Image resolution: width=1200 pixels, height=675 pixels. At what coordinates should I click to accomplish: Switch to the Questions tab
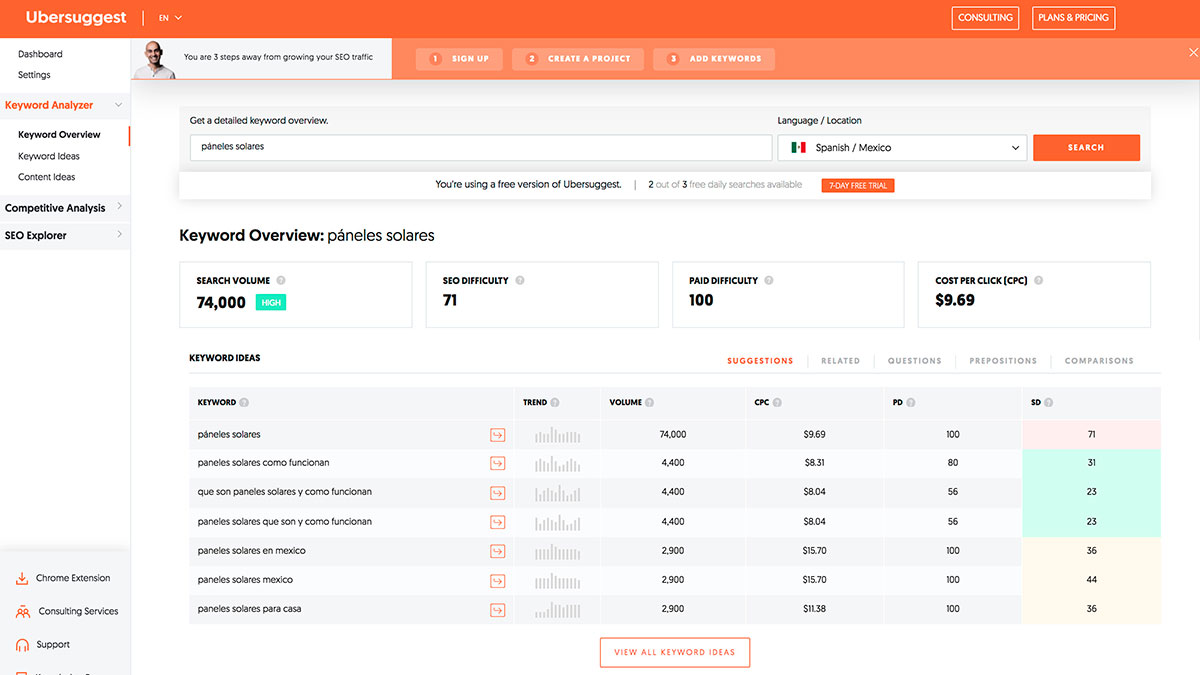(914, 361)
